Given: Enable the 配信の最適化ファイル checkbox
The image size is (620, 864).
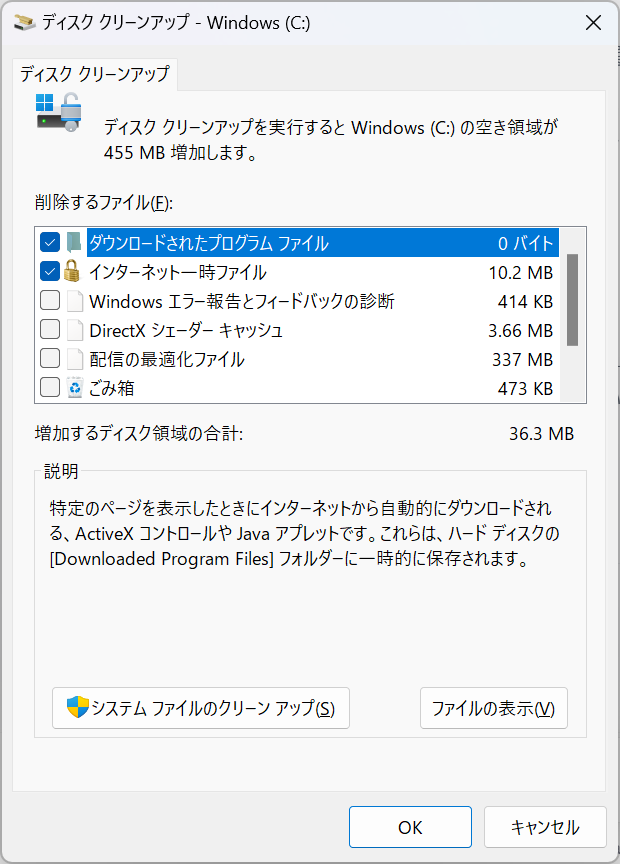Looking at the screenshot, I should click(50, 359).
